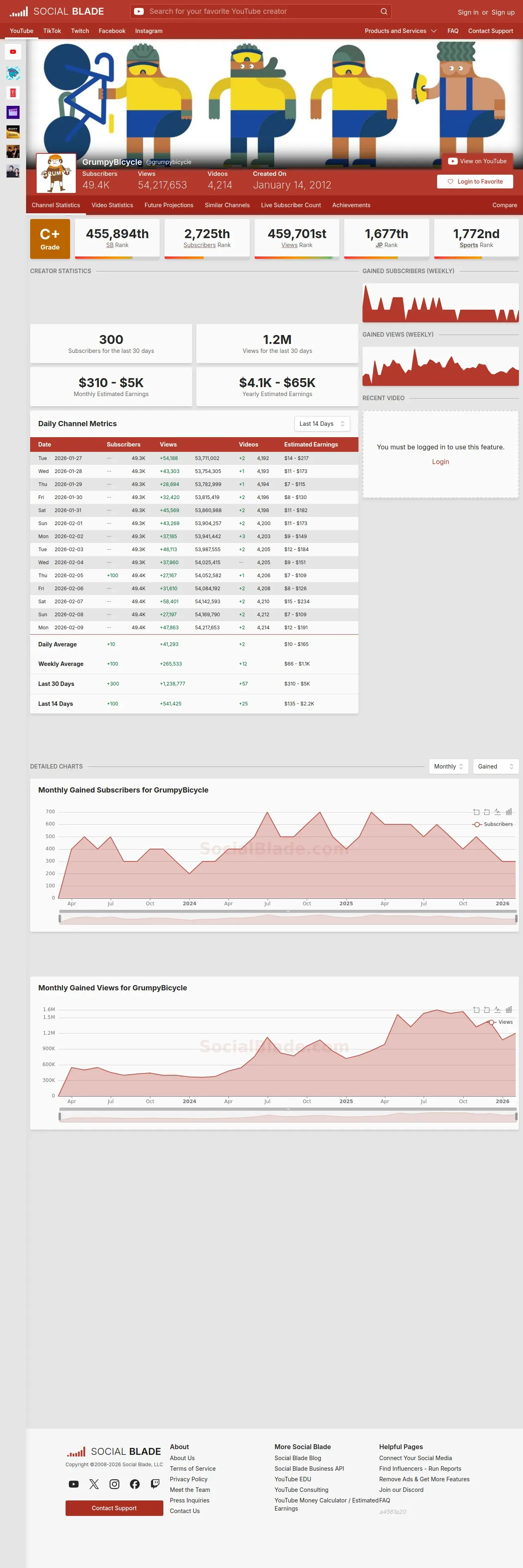Open the FAQ link in the header

tap(453, 31)
